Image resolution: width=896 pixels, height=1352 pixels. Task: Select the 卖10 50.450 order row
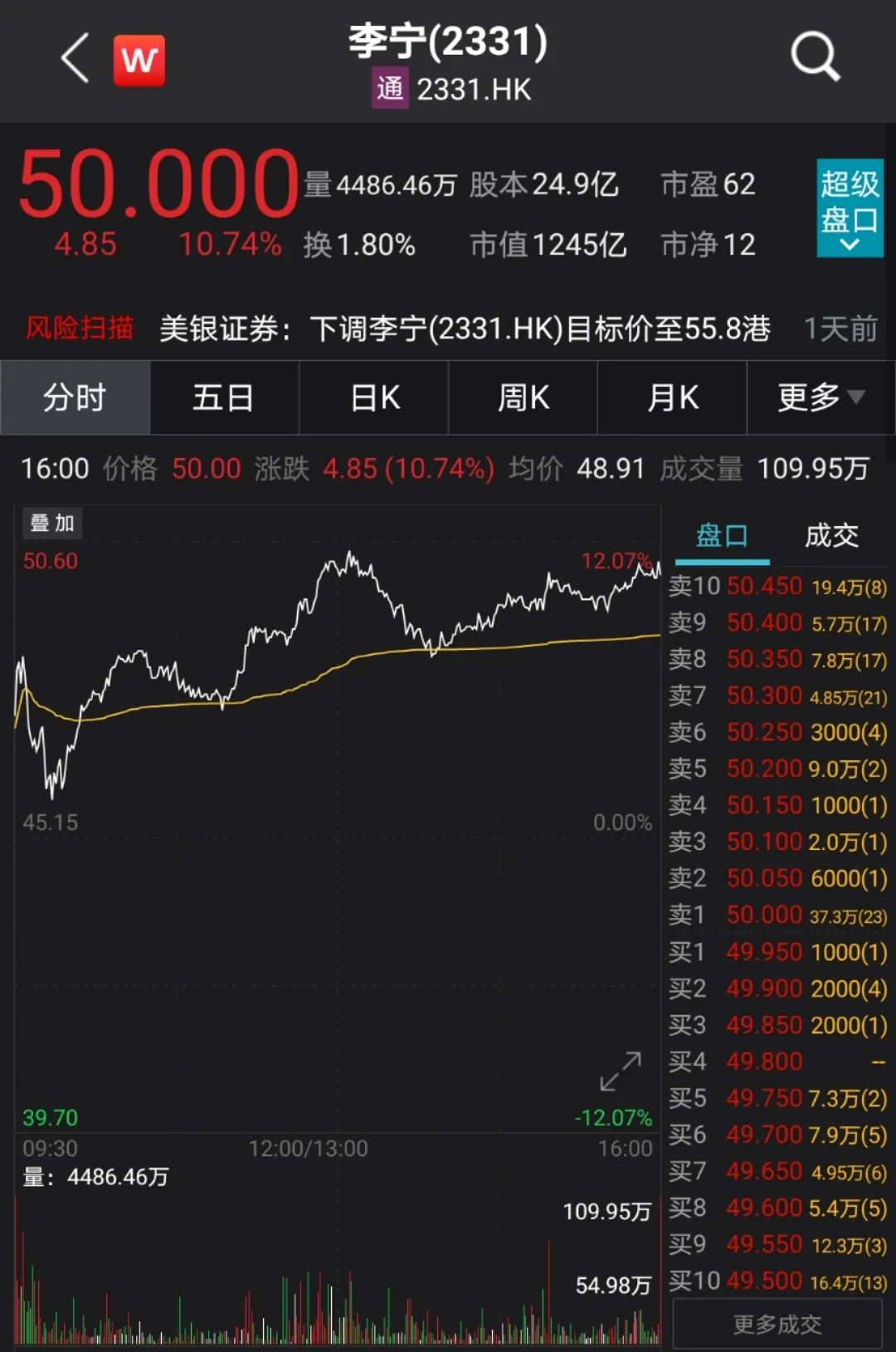(778, 586)
